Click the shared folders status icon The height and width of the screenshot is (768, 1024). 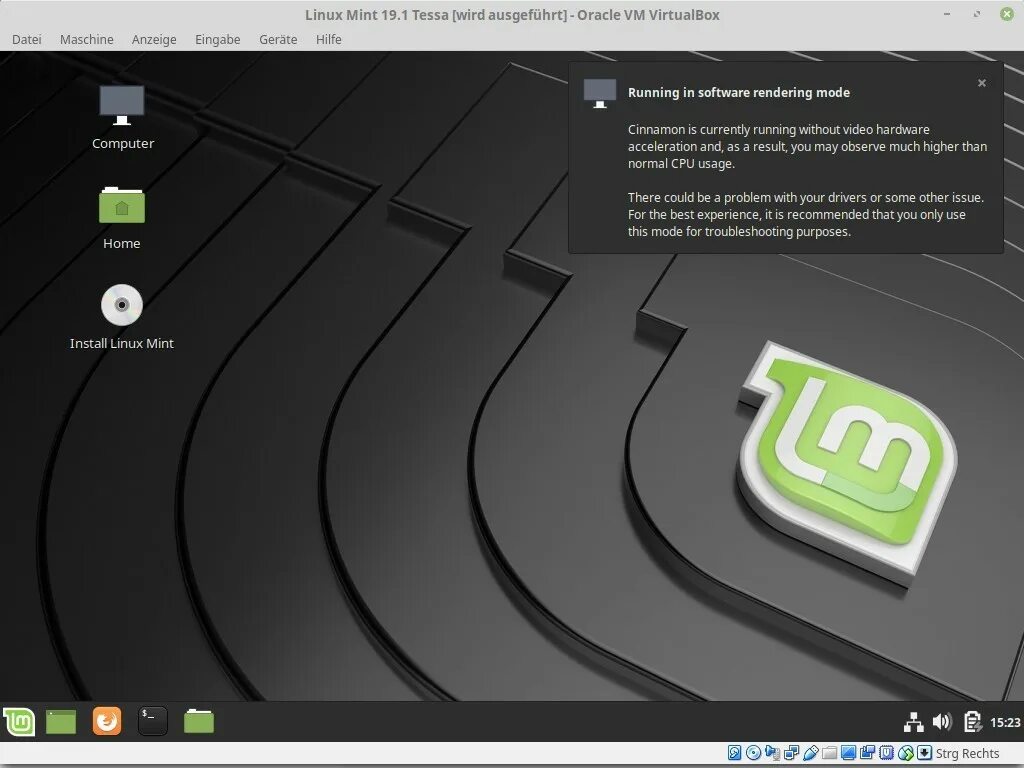pos(830,753)
